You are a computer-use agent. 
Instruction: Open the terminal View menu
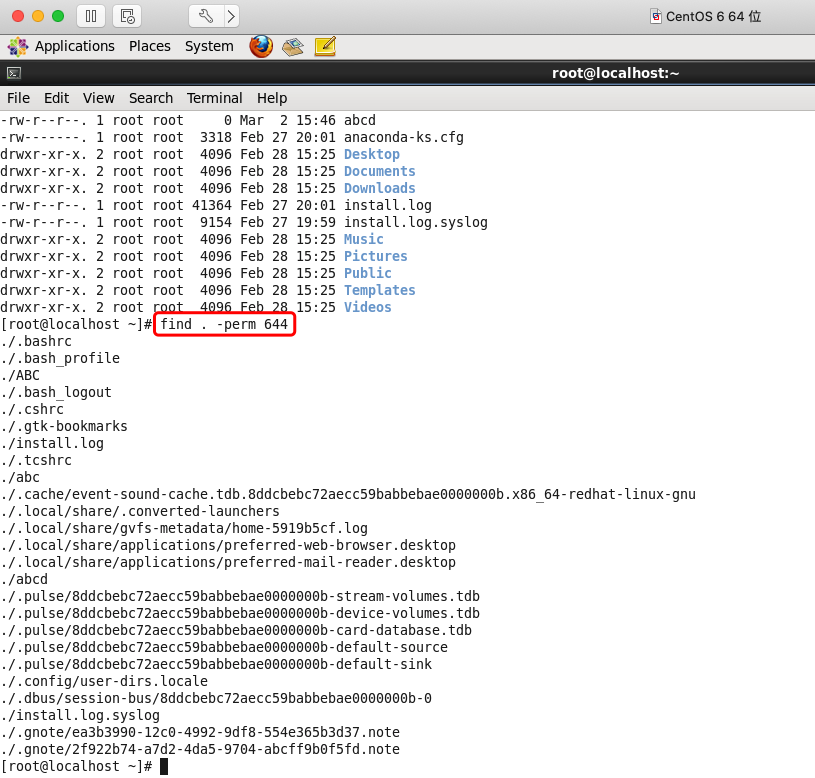coord(98,98)
